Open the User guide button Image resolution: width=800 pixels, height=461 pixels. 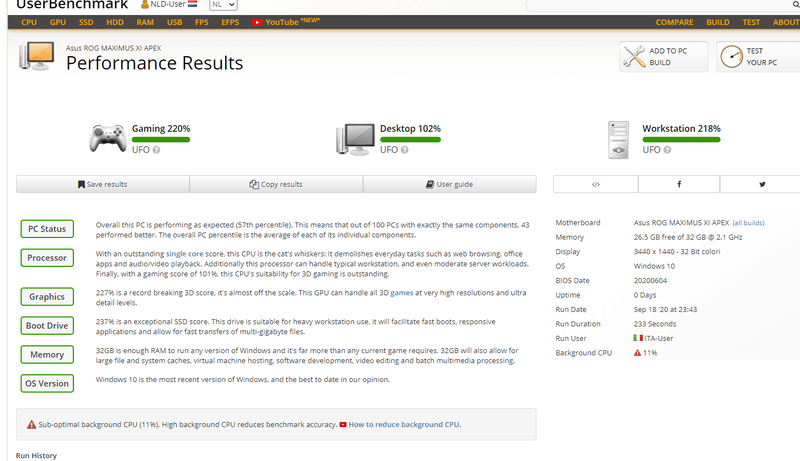pos(449,184)
